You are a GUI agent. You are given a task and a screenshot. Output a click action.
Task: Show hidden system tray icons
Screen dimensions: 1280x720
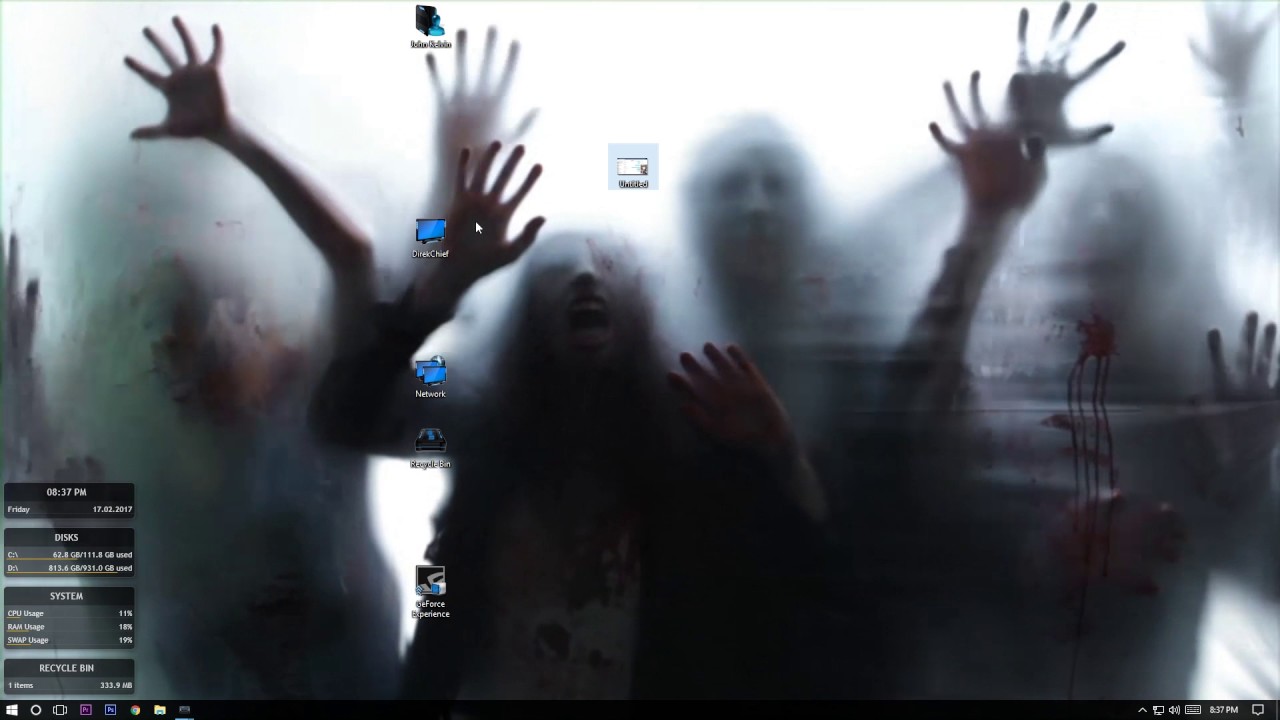[x=1142, y=710]
